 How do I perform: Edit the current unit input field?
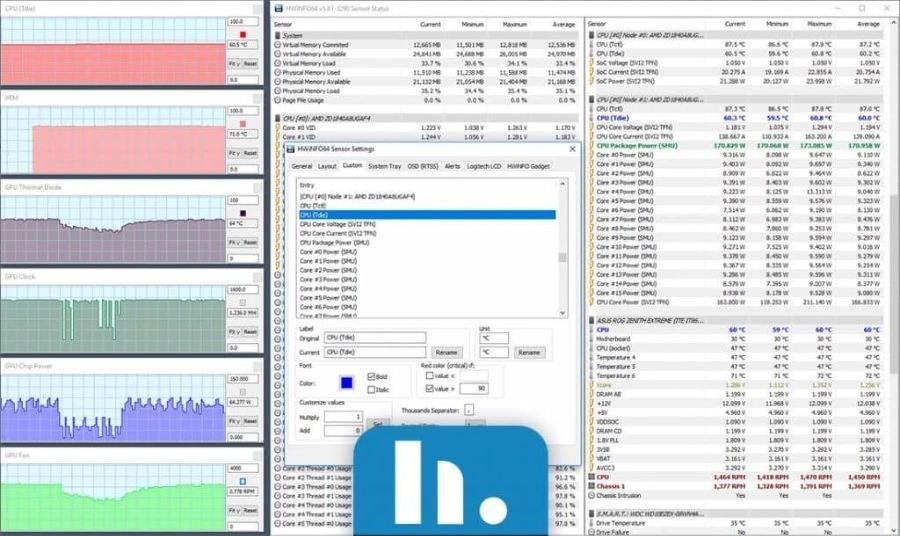click(494, 352)
